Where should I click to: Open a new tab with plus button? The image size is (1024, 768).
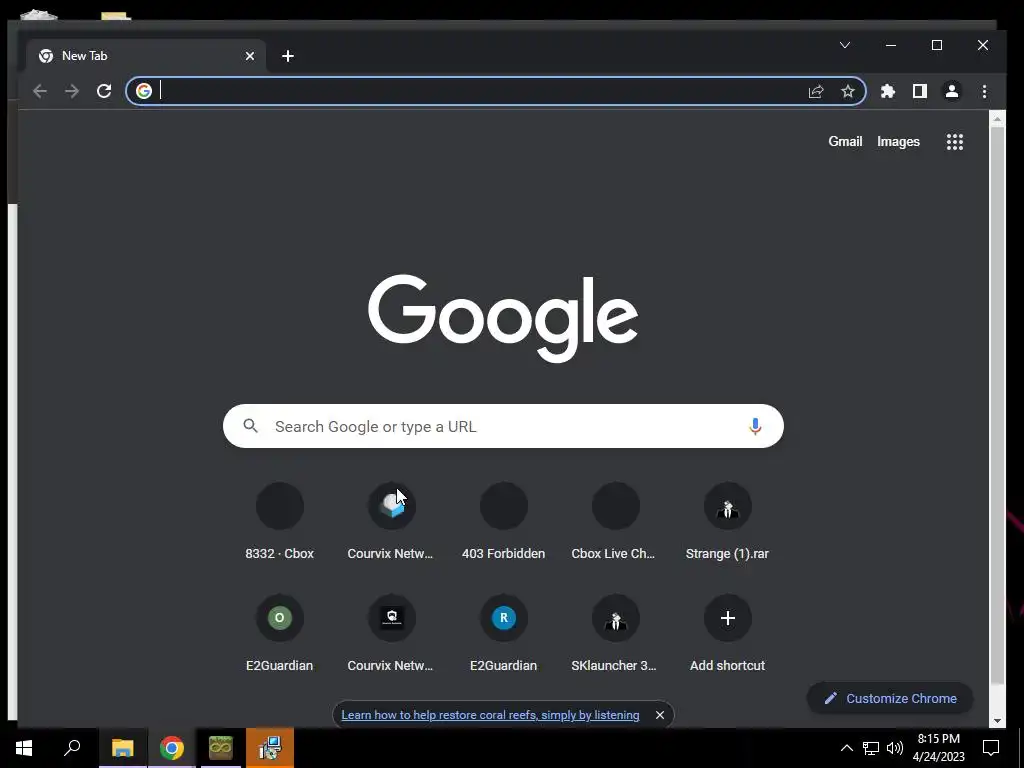[287, 56]
